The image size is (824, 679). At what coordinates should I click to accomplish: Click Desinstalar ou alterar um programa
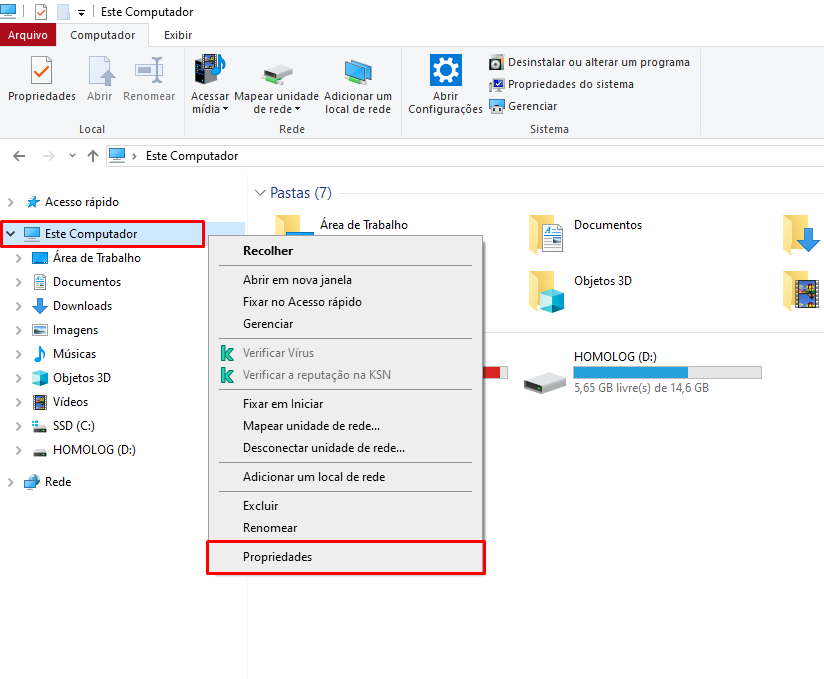click(598, 62)
